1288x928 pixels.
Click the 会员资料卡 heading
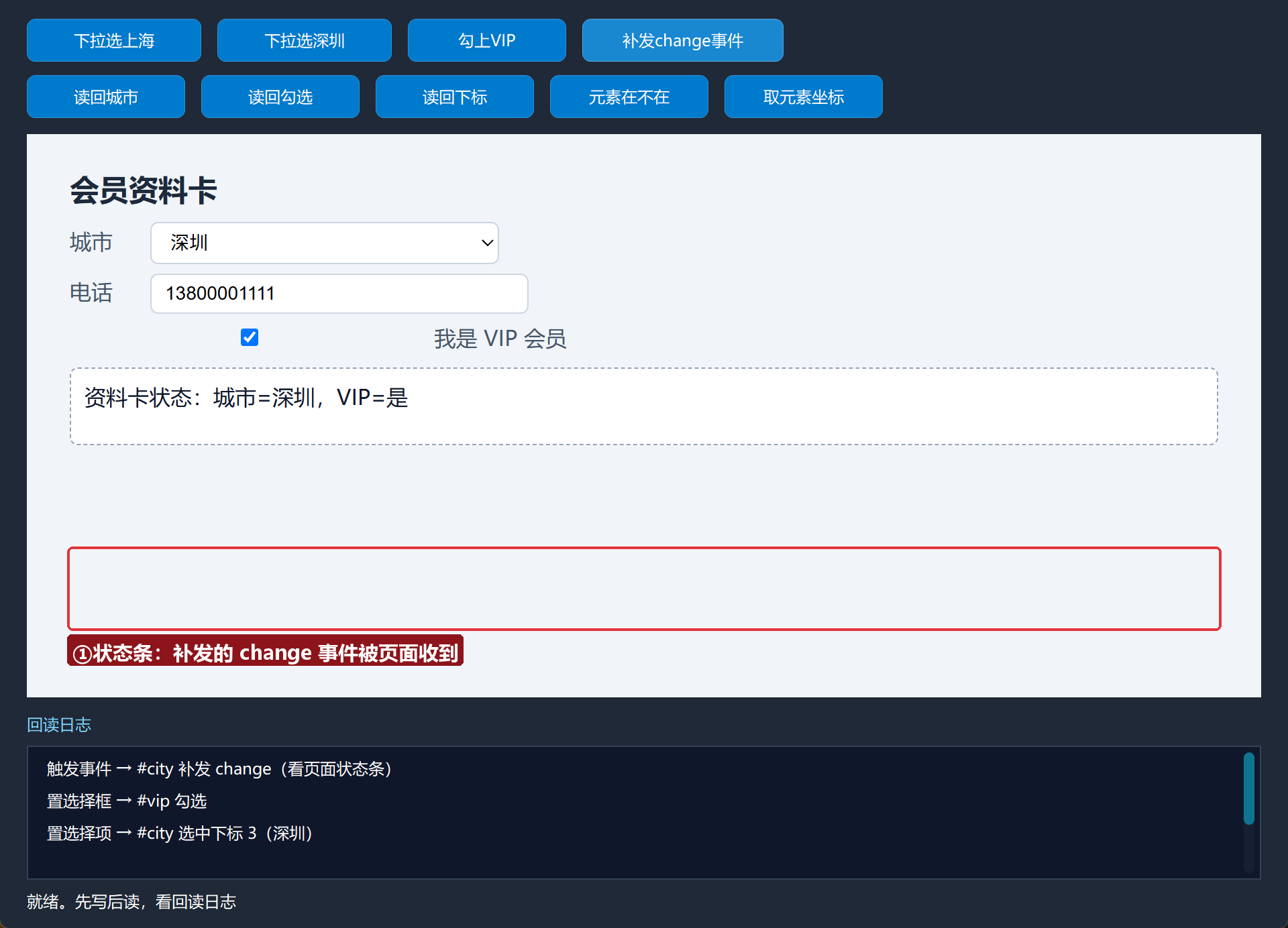[144, 190]
